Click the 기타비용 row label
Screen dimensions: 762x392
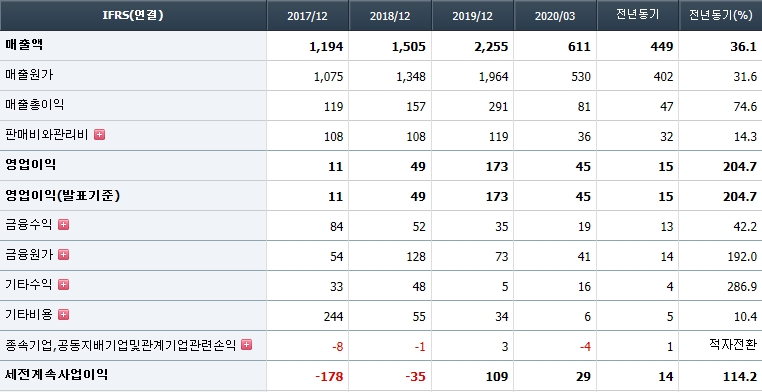click(29, 315)
